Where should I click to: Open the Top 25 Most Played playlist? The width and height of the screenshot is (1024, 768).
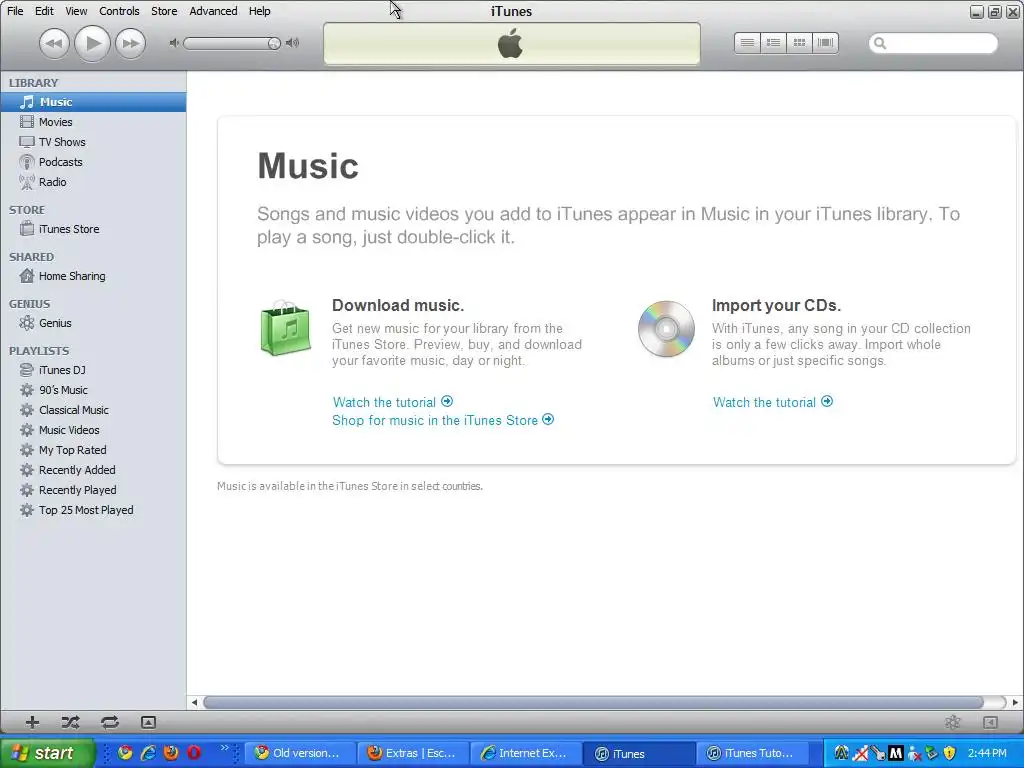tap(93, 510)
